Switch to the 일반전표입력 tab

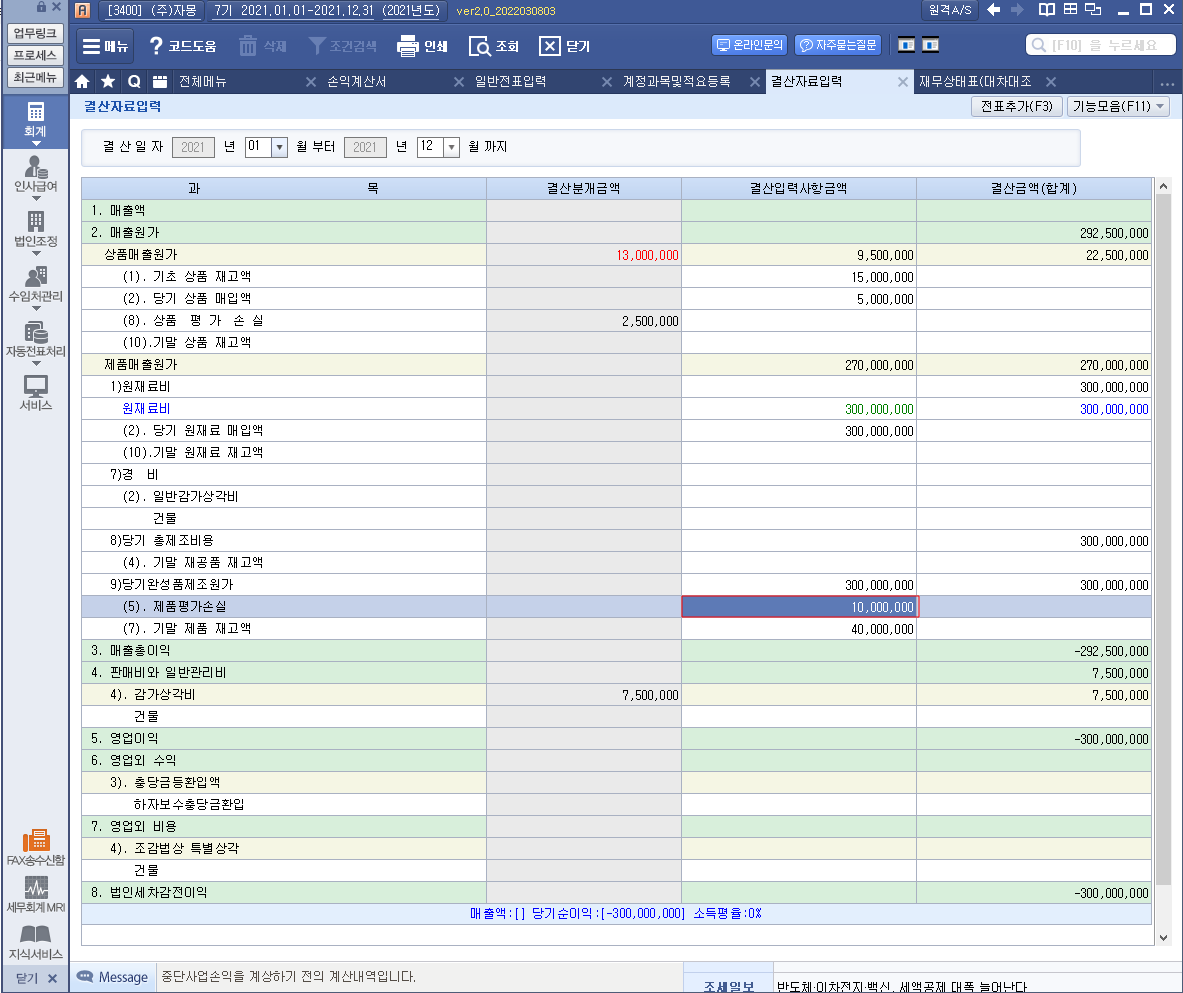(x=510, y=82)
